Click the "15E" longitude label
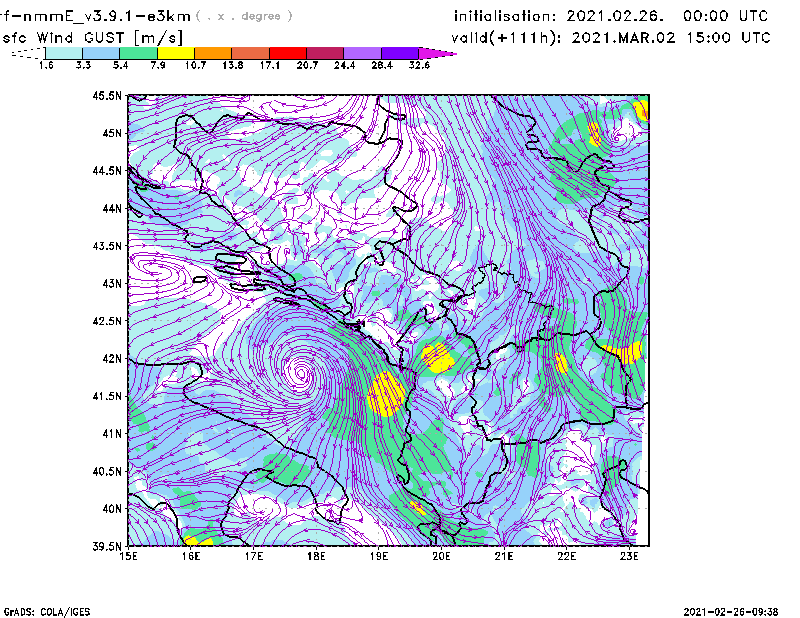 [x=128, y=556]
